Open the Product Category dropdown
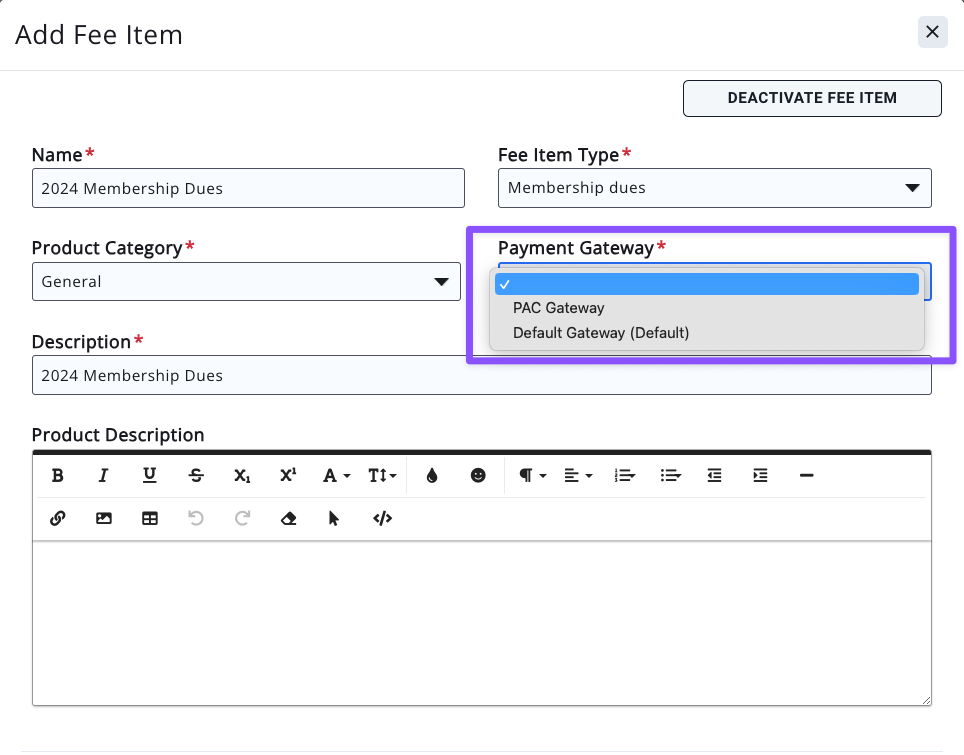 (x=246, y=282)
